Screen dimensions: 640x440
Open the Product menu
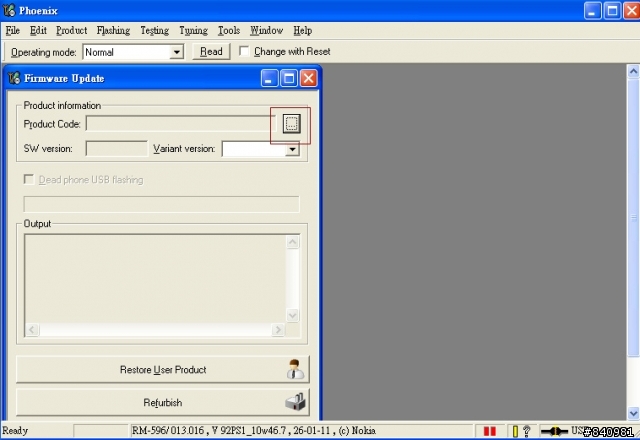click(x=71, y=31)
